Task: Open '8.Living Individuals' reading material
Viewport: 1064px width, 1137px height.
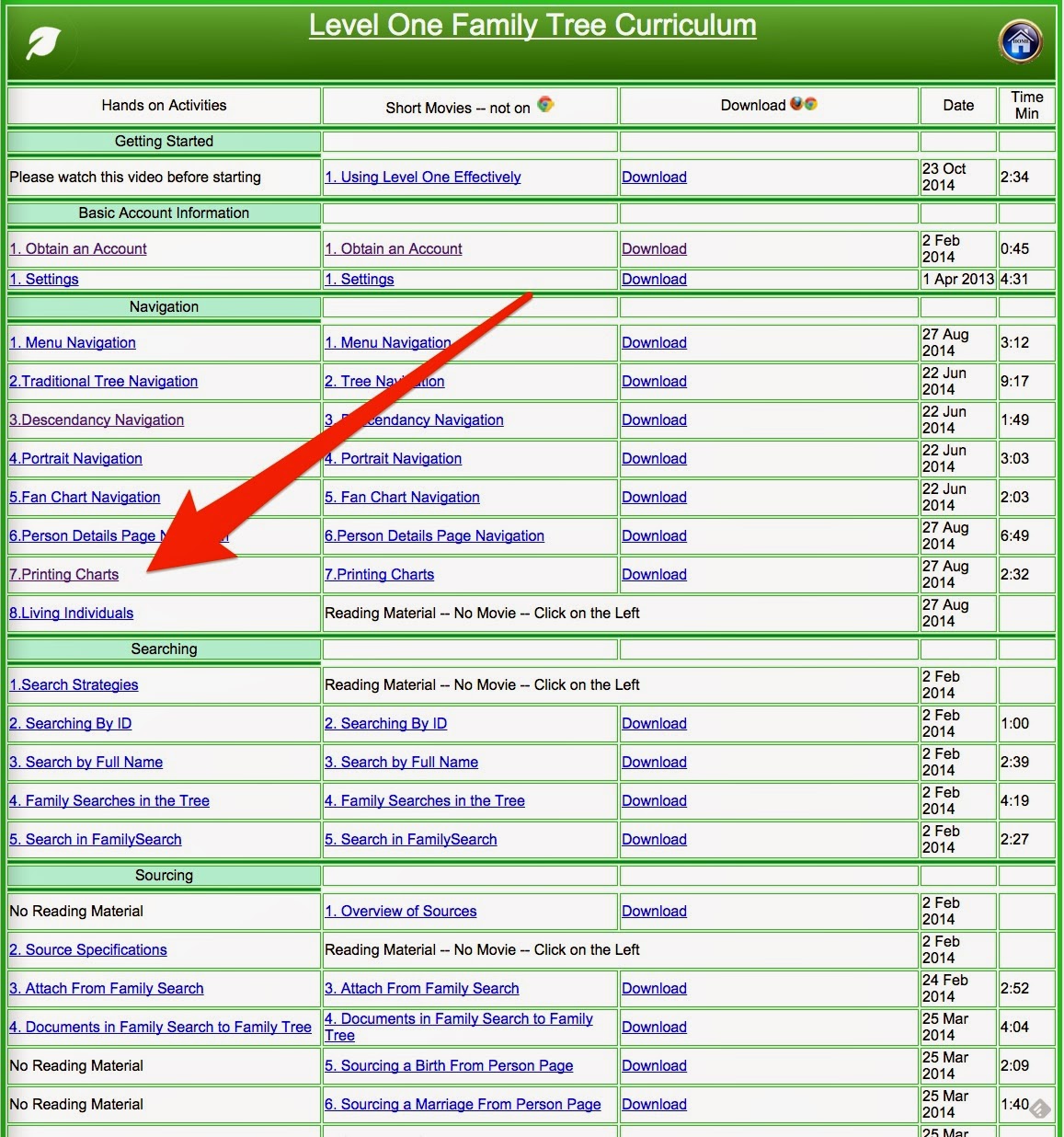Action: (71, 613)
